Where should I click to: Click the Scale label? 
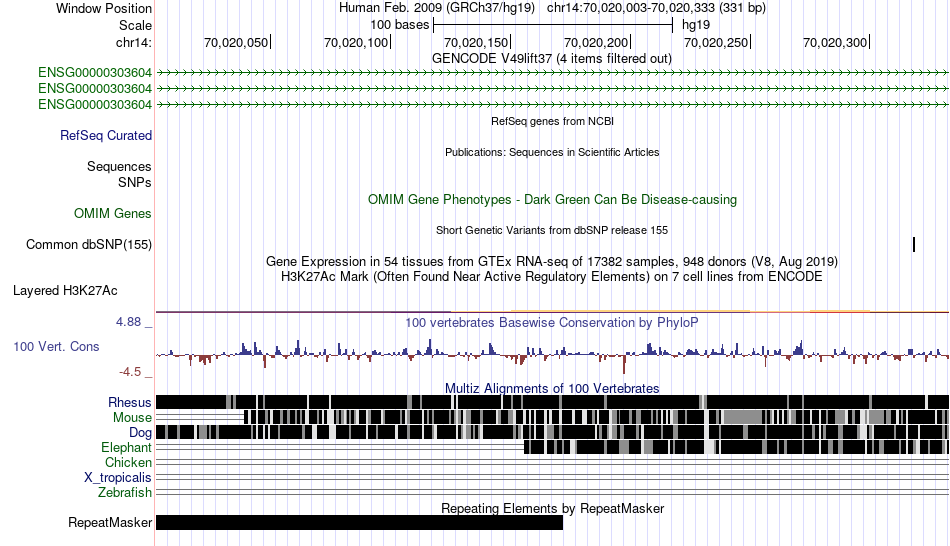135,25
